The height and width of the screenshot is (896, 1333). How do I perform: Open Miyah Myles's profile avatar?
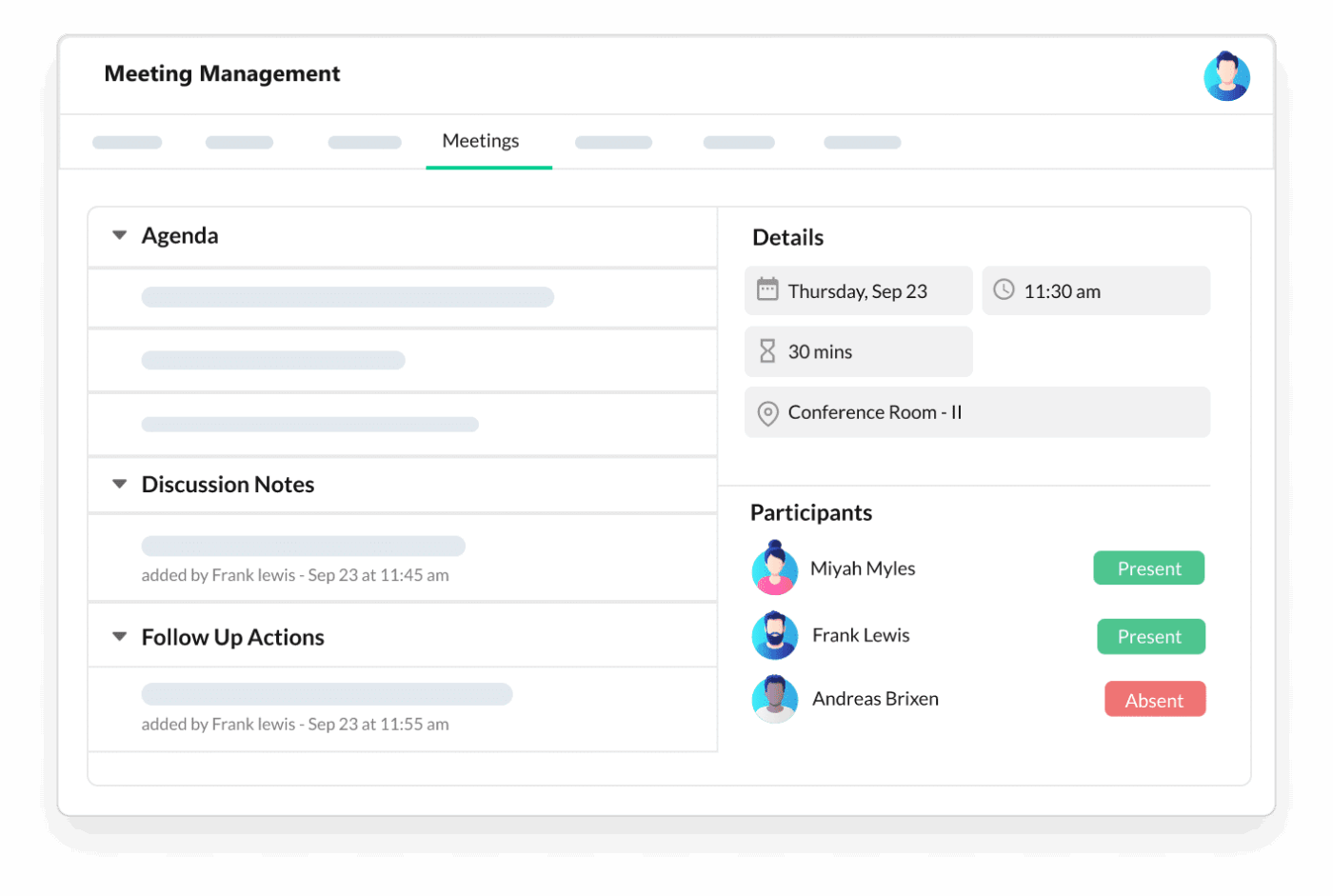[775, 567]
